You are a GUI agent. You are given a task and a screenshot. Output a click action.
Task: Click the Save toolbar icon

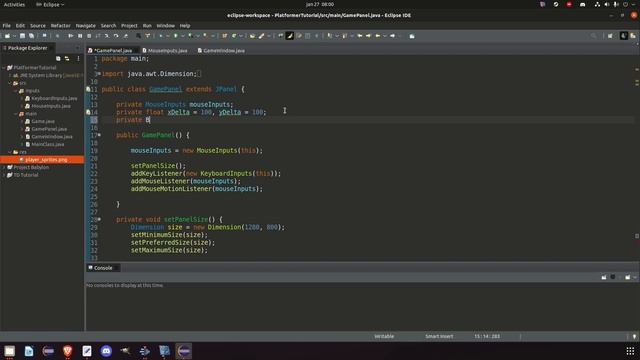(22, 36)
